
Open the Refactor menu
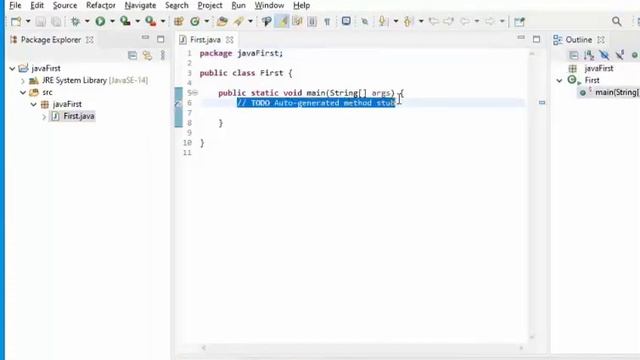click(101, 5)
